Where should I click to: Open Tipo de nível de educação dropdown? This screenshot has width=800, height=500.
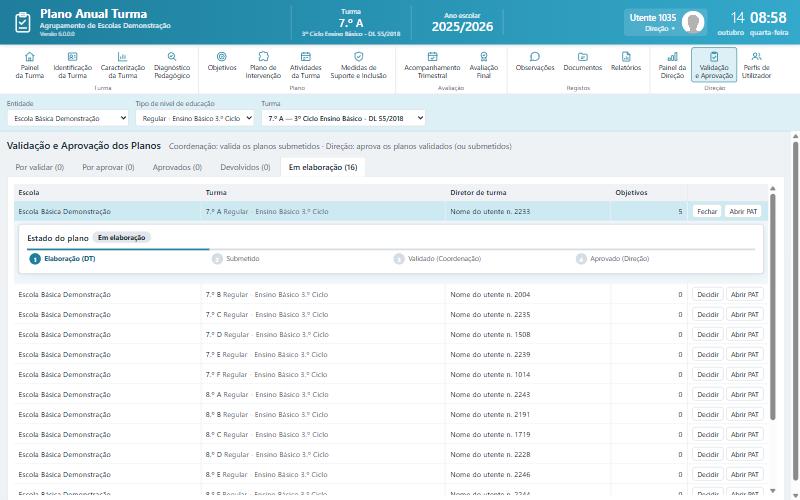194,118
